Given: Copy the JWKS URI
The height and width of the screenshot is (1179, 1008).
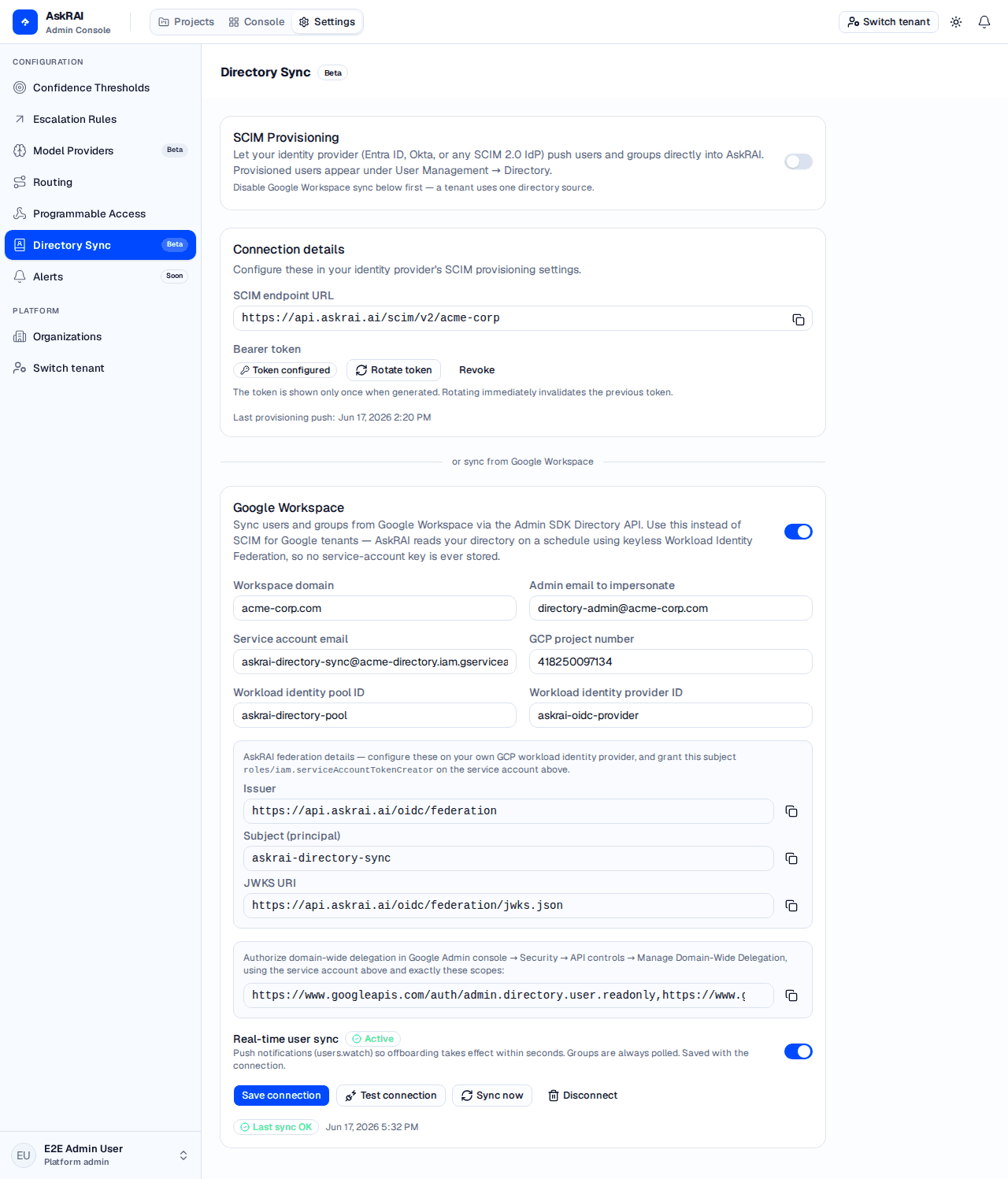Looking at the screenshot, I should point(791,906).
